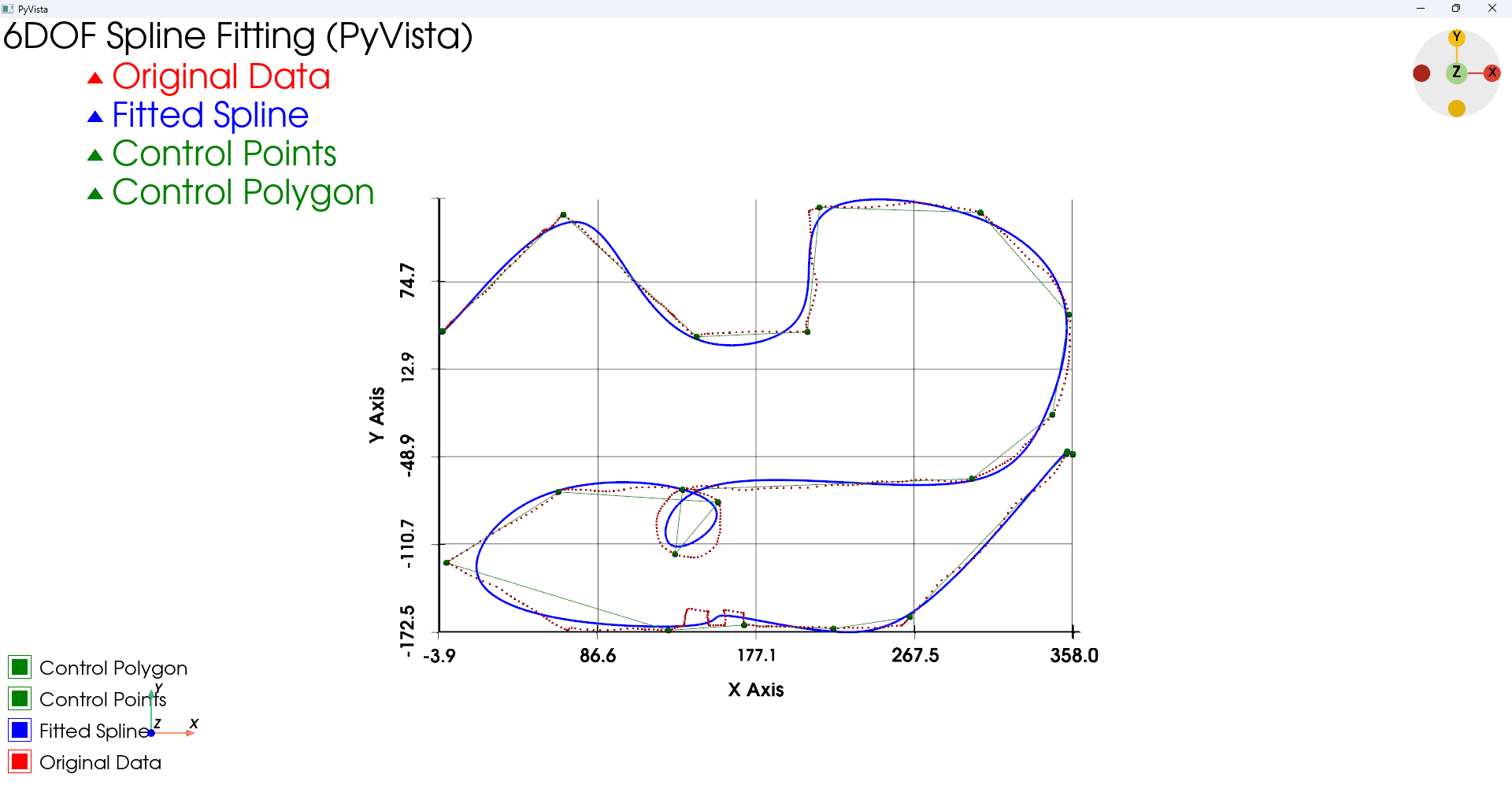Toggle the Original Data red checkbox
This screenshot has height=811, width=1512.
[x=20, y=761]
